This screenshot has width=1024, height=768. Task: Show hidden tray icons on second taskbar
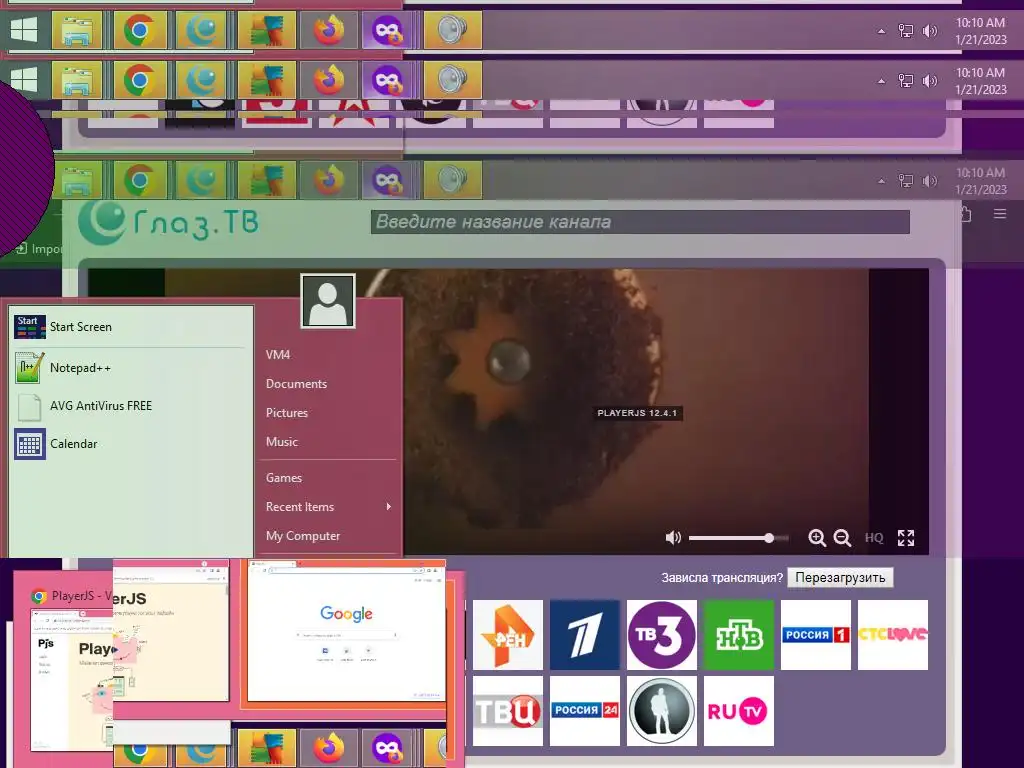click(882, 81)
